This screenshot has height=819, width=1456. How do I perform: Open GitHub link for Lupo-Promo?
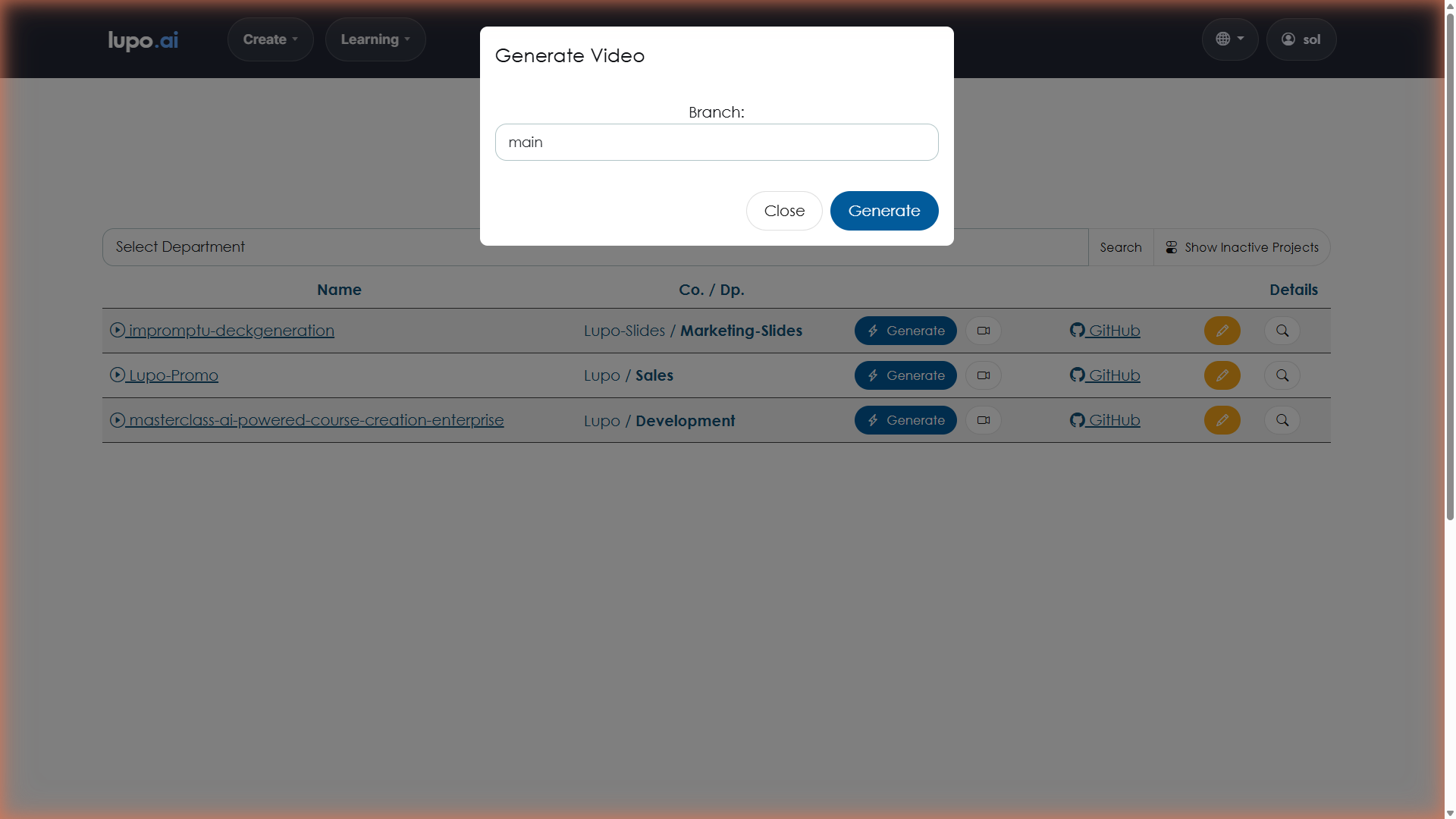coord(1105,375)
